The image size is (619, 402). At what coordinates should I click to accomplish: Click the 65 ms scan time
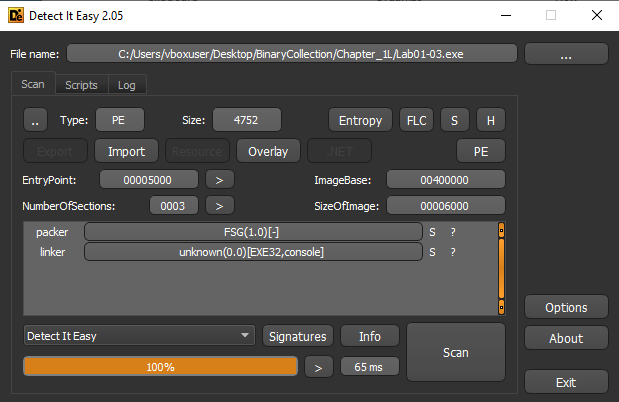click(370, 367)
